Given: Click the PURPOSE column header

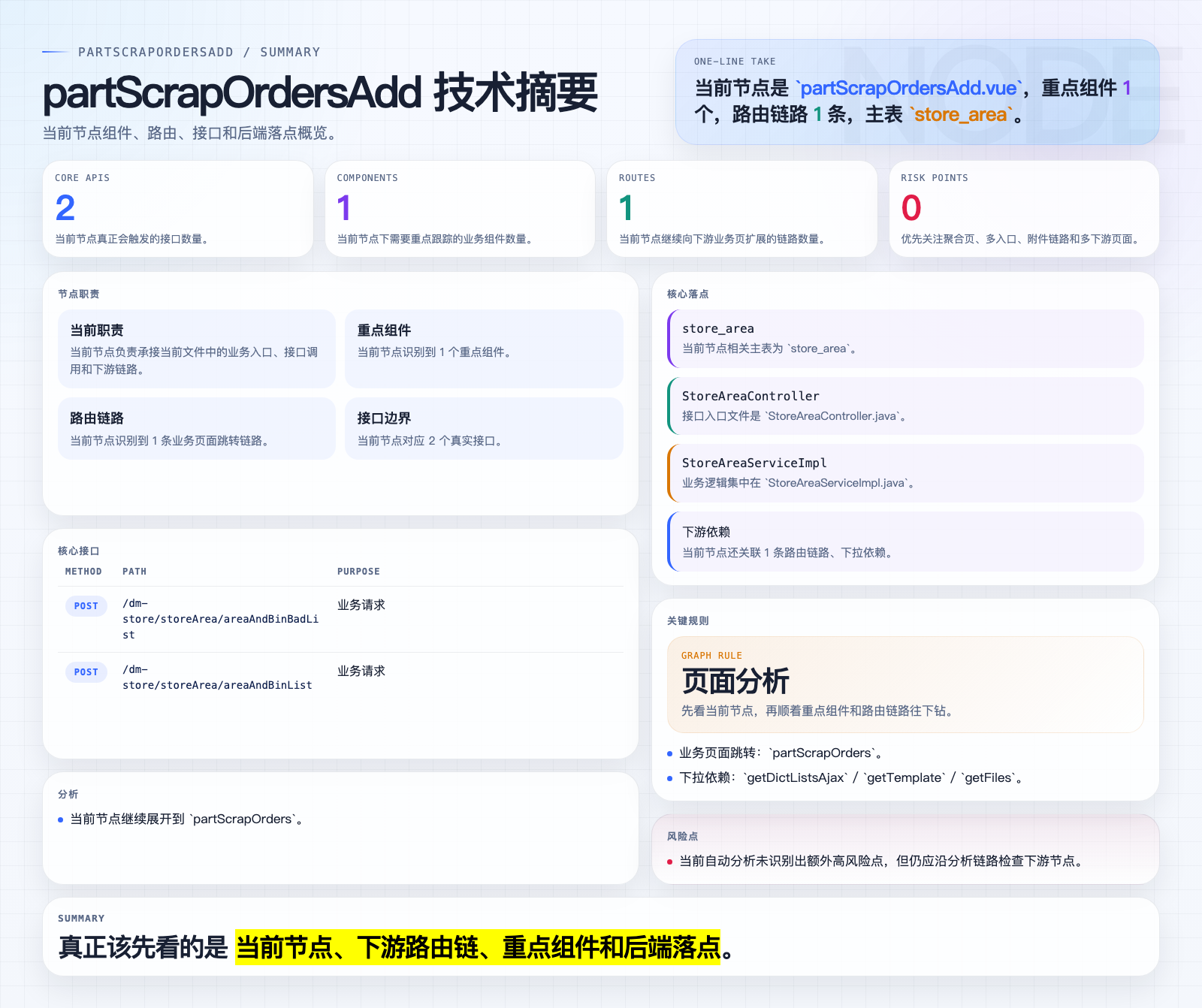Looking at the screenshot, I should tap(358, 572).
